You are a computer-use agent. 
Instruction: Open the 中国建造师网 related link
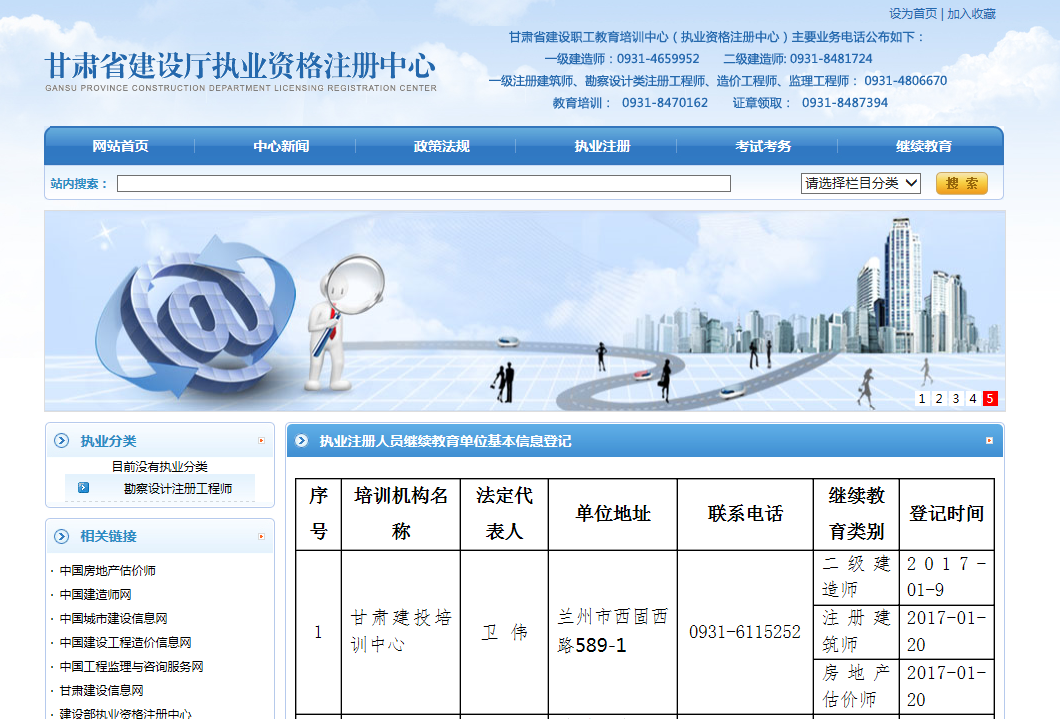95,595
